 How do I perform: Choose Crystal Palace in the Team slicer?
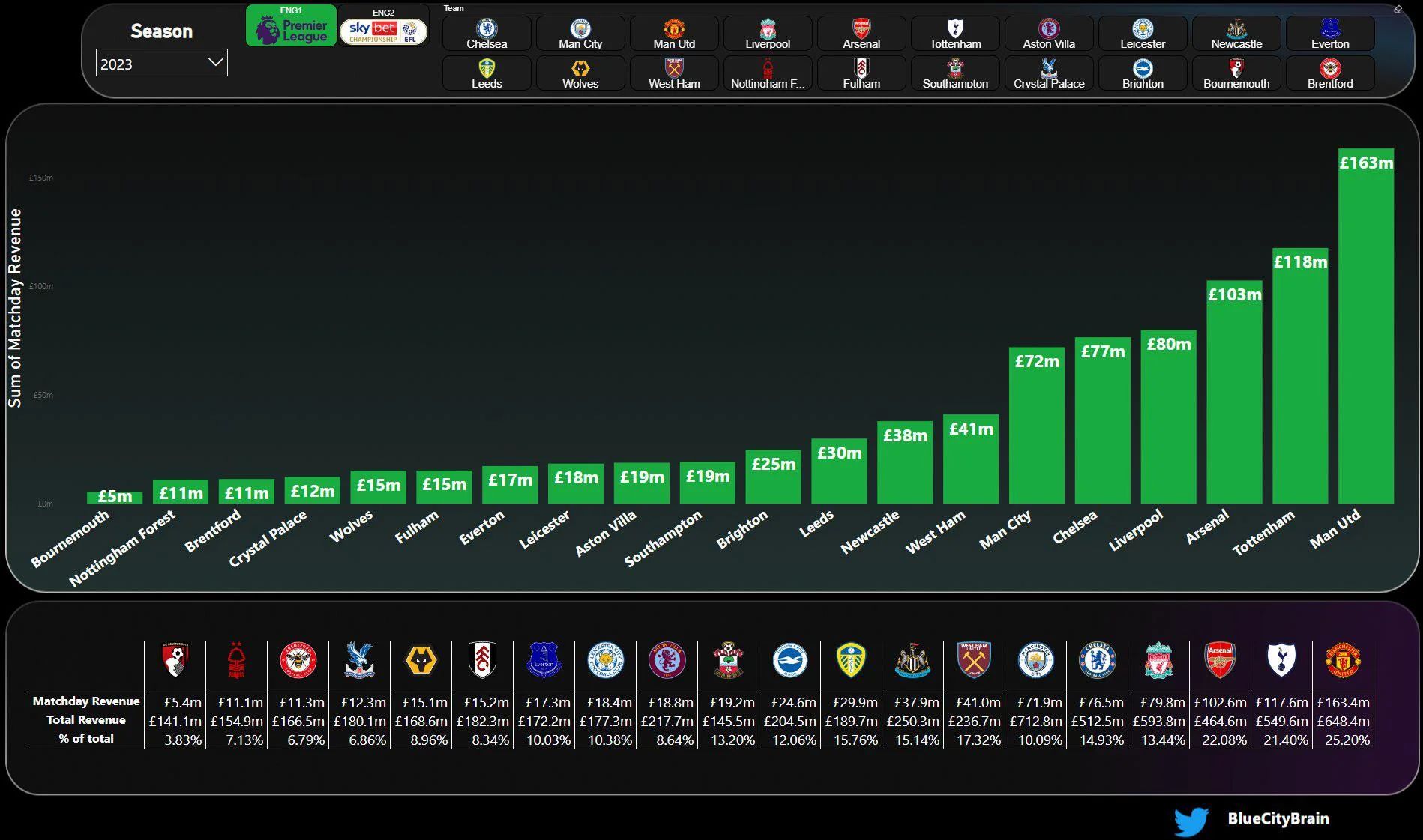coord(1049,73)
